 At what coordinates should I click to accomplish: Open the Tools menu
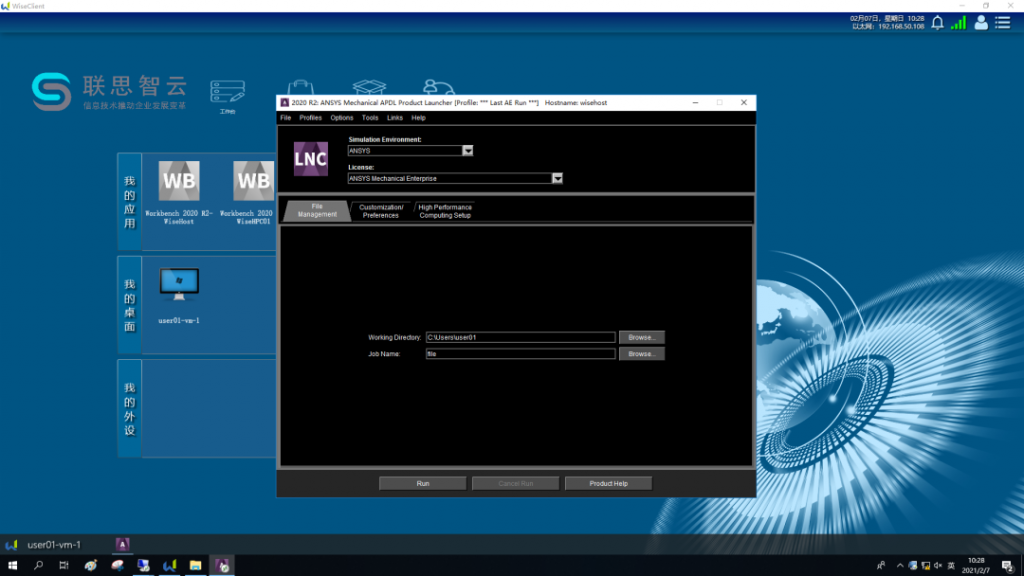tap(370, 117)
